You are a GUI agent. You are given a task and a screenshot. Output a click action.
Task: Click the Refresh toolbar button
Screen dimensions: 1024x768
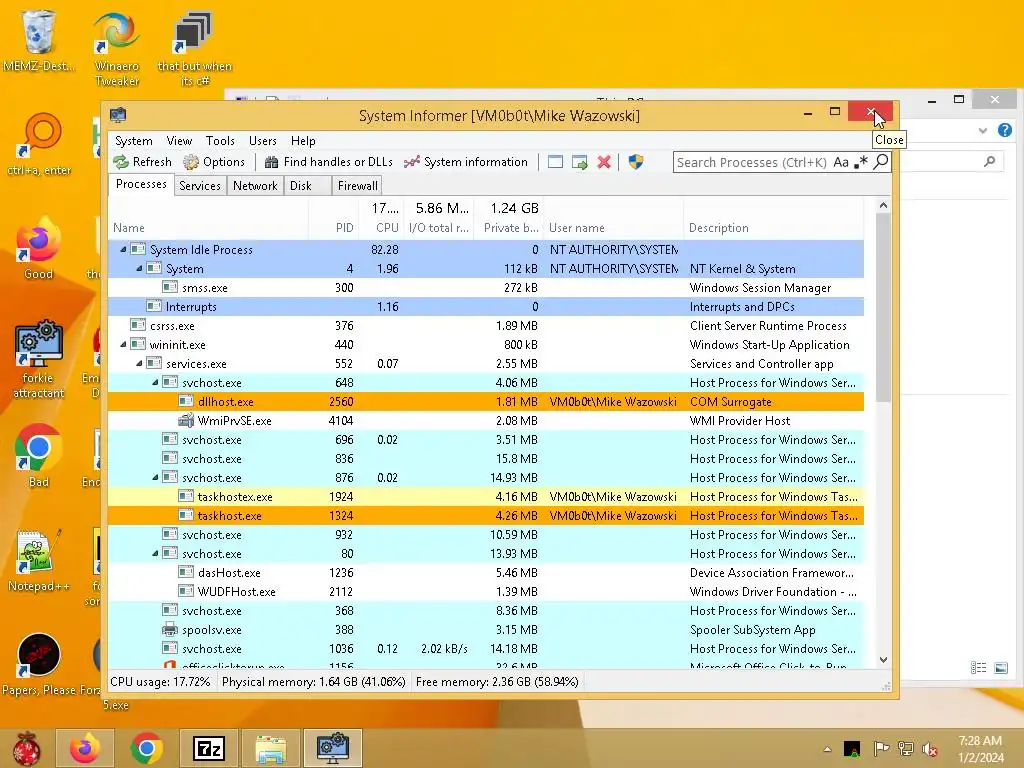pyautogui.click(x=142, y=162)
